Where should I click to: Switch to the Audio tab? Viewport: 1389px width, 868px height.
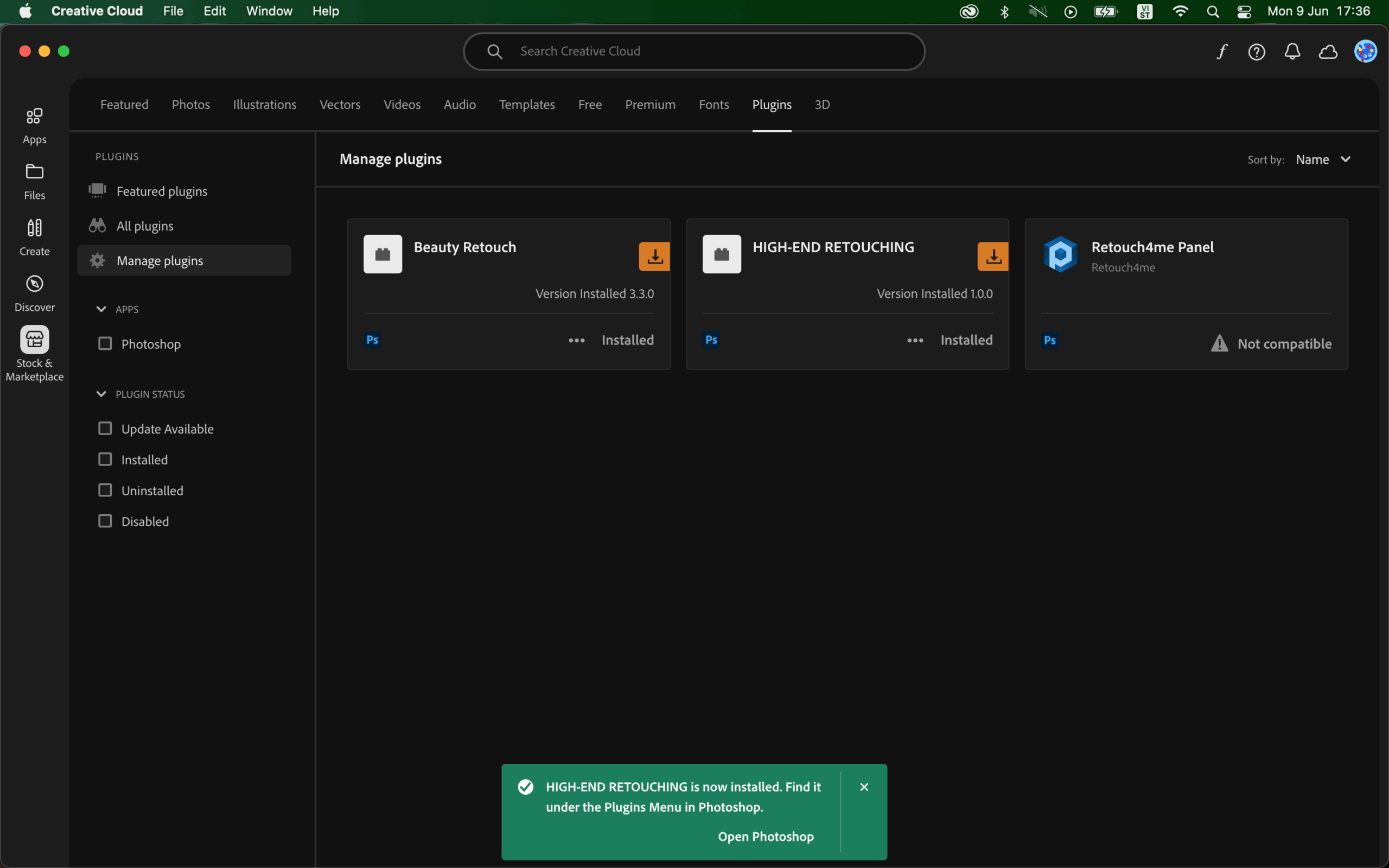click(460, 105)
